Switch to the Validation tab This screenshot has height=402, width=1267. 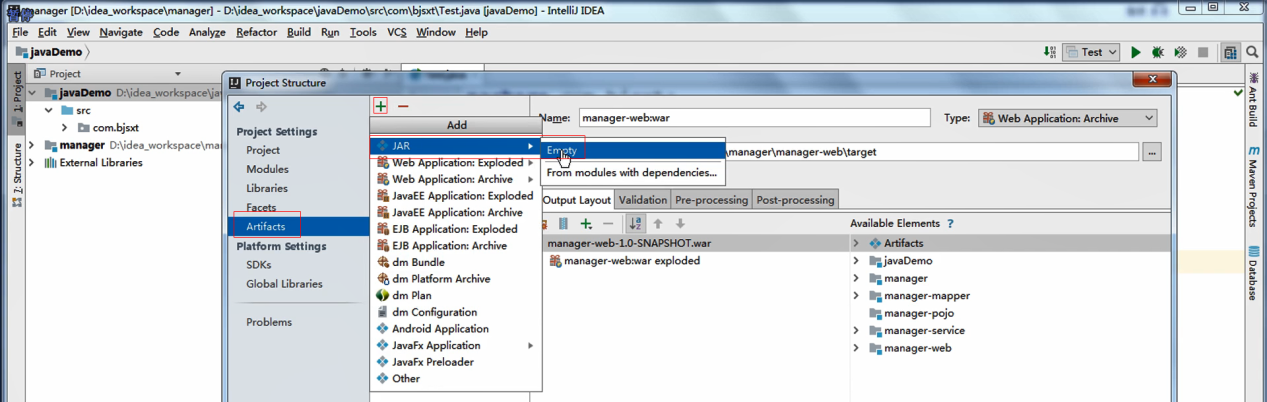[642, 200]
